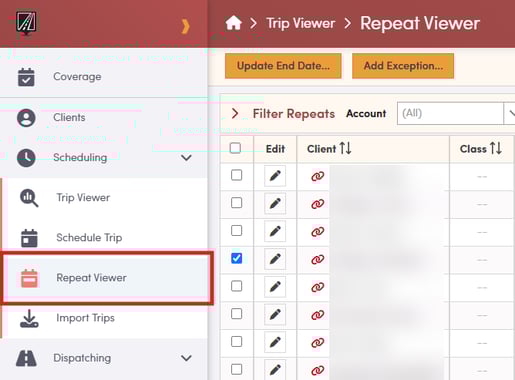This screenshot has height=380, width=515.
Task: Expand the Dispatching section chevron
Action: coord(186,358)
